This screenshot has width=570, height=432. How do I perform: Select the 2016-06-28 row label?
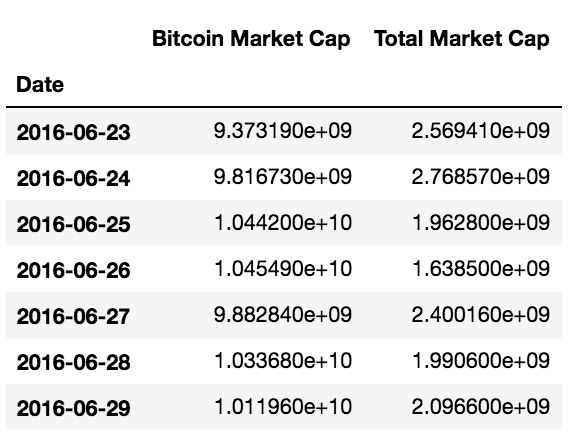coord(73,362)
